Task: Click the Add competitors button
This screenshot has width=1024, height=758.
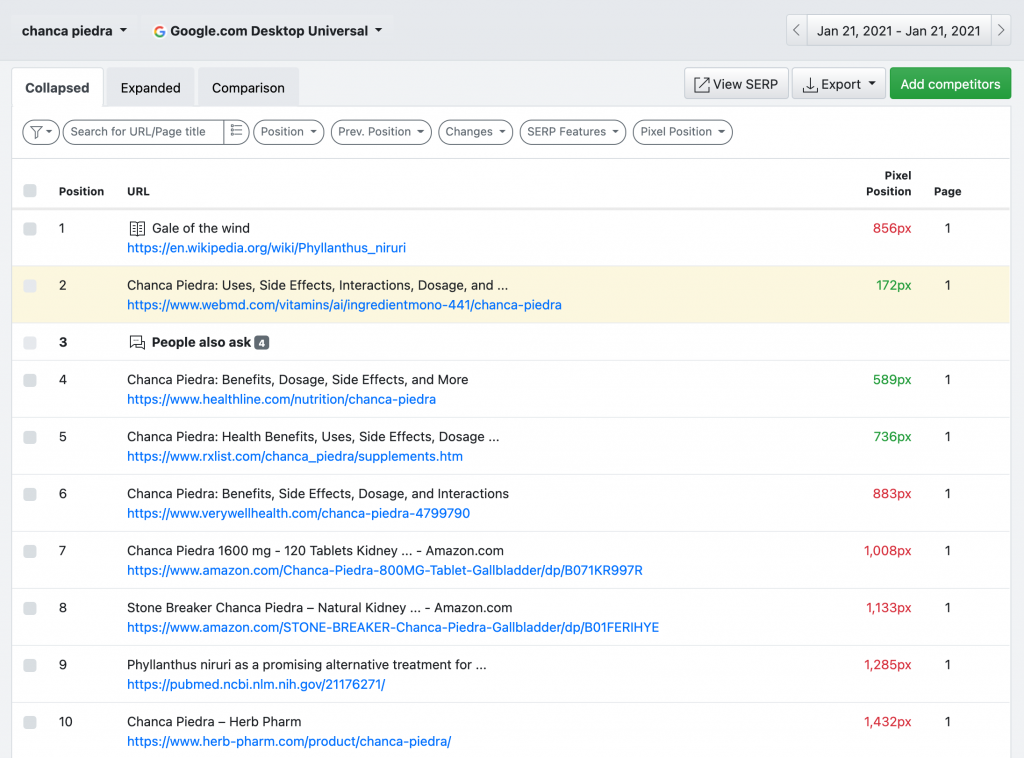Action: click(x=950, y=84)
